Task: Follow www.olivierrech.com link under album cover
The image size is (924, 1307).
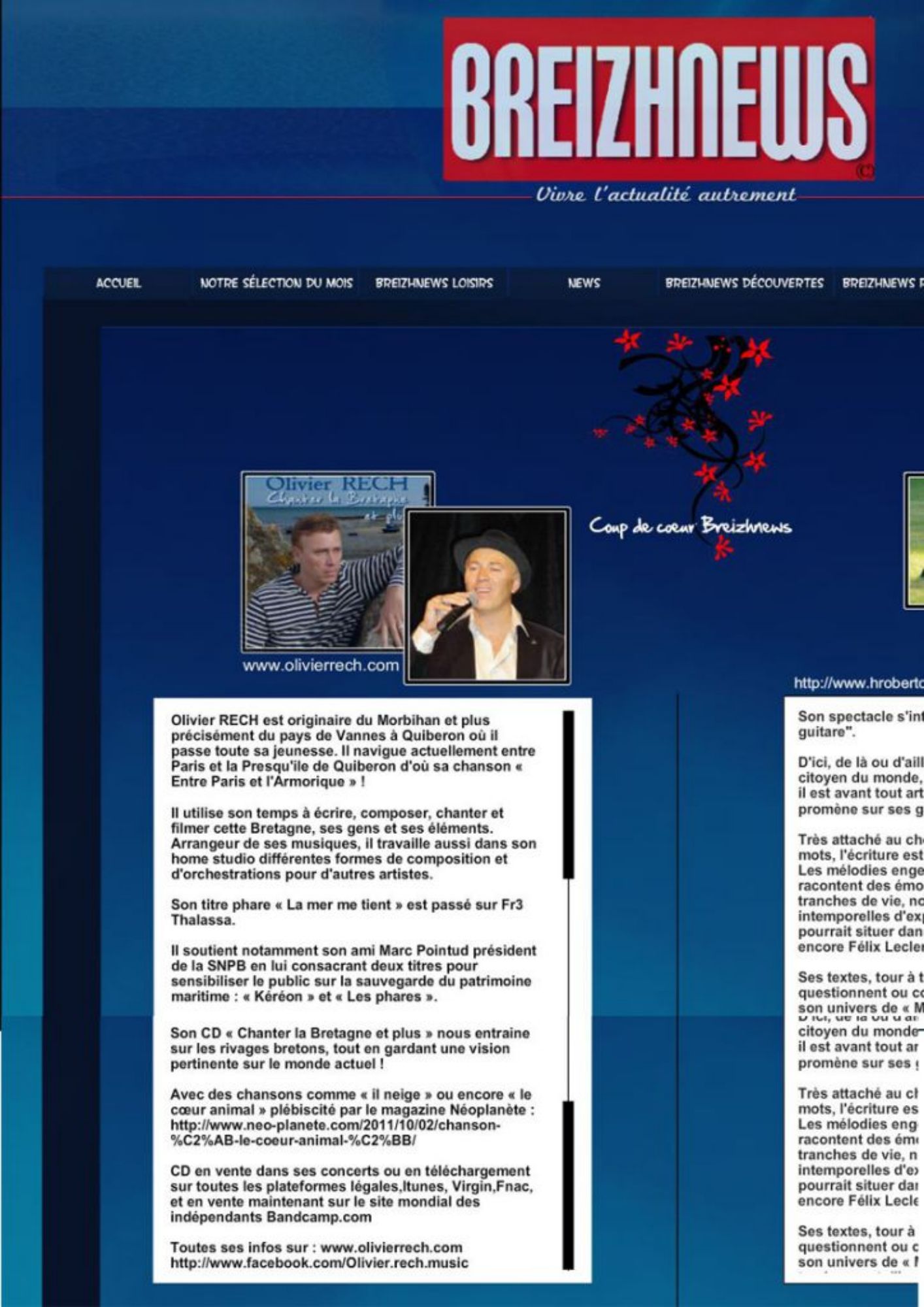Action: coord(320,665)
